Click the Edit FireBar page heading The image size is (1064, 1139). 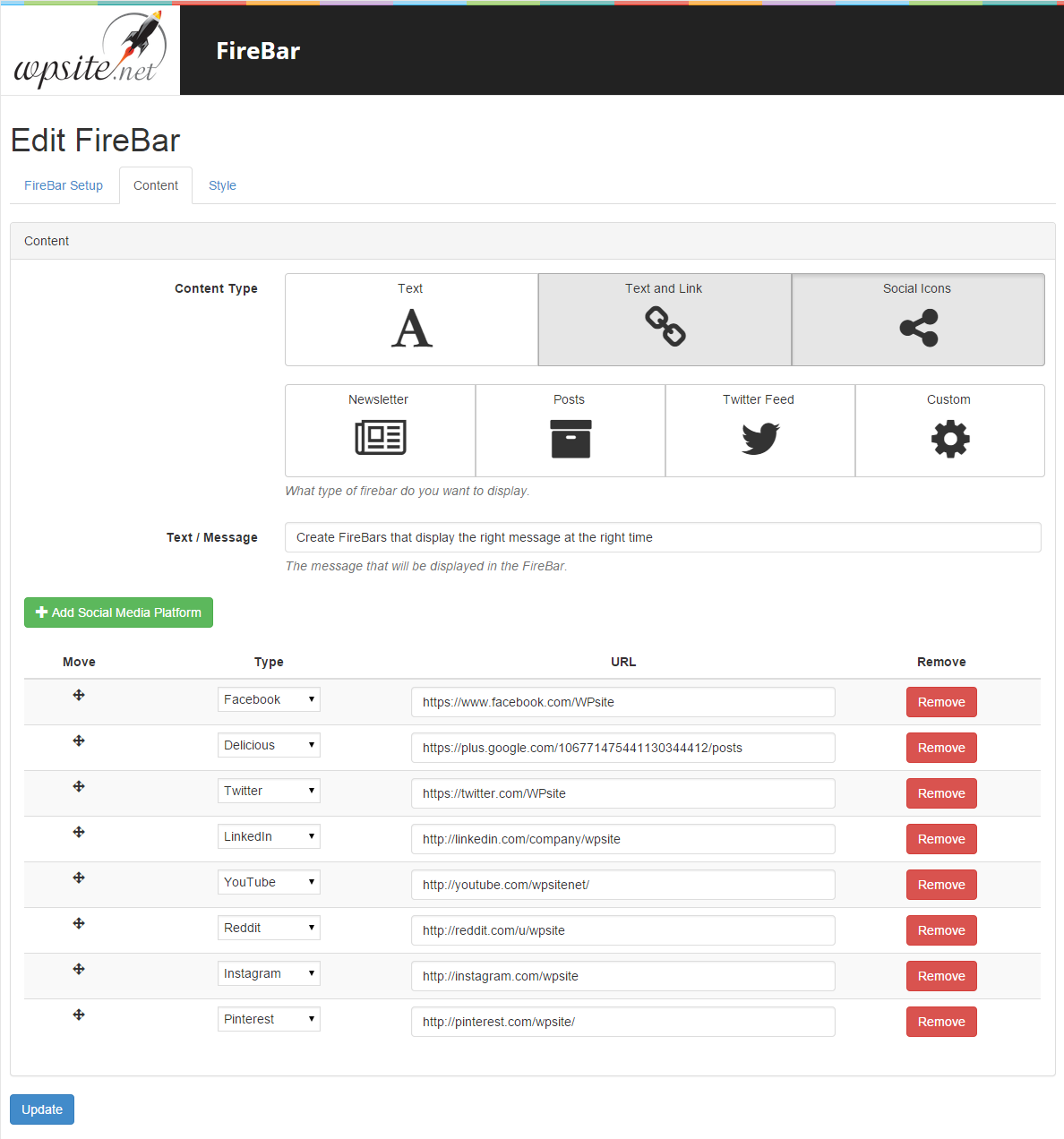coord(95,141)
